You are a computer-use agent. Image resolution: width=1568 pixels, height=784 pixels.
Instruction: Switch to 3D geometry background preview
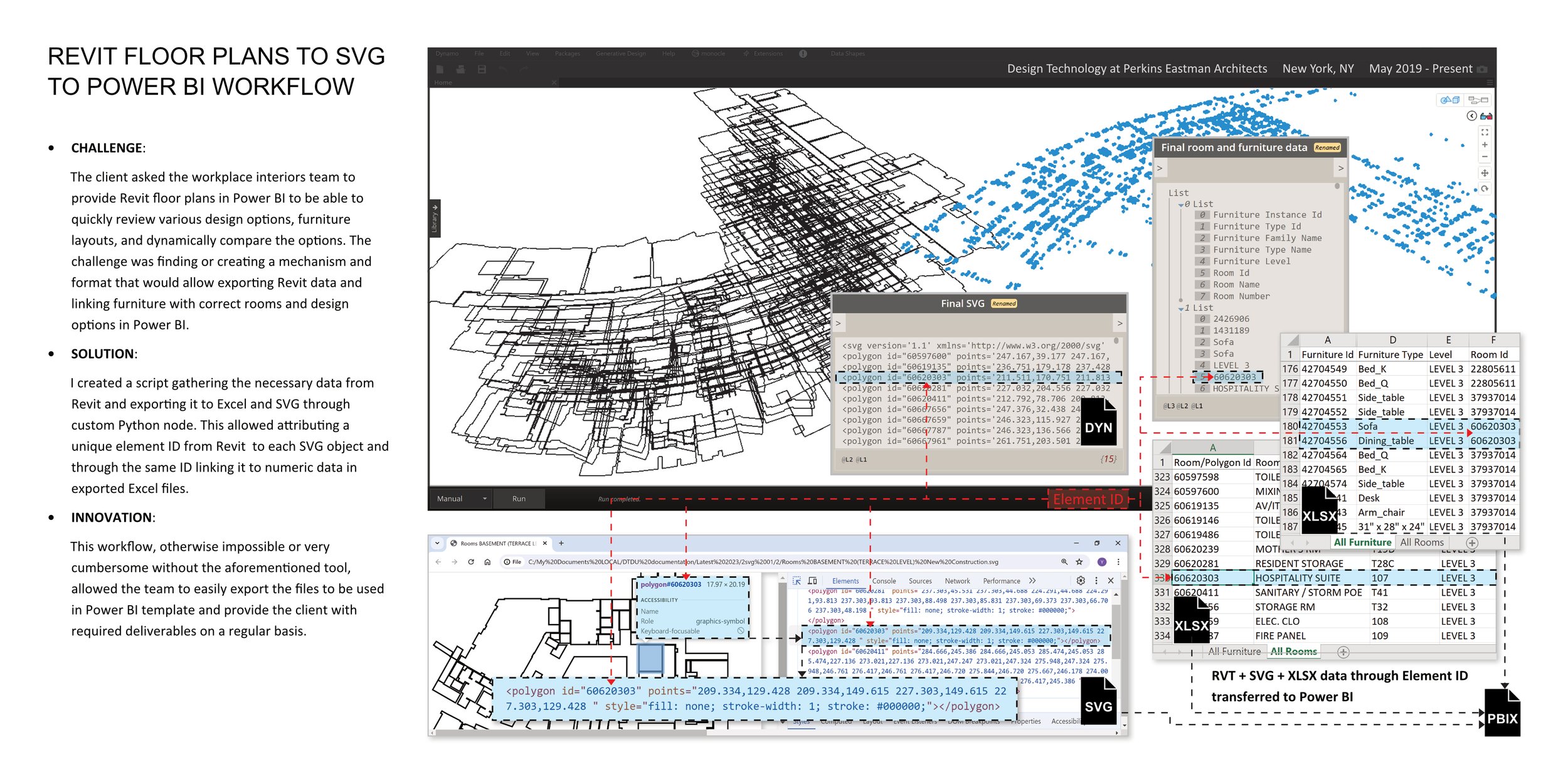[x=1449, y=100]
